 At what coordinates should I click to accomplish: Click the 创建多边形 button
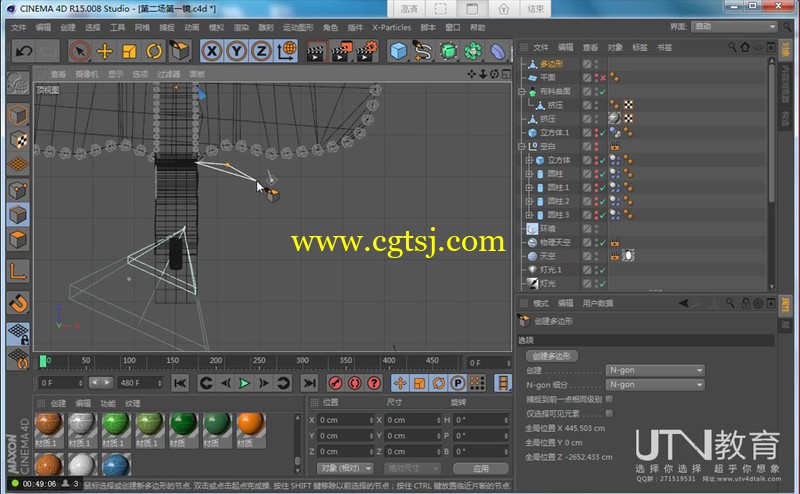click(552, 356)
